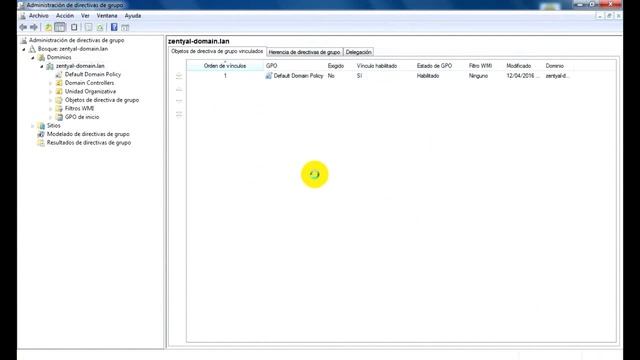Switch to the Delegación tab
This screenshot has width=640, height=360.
[358, 52]
